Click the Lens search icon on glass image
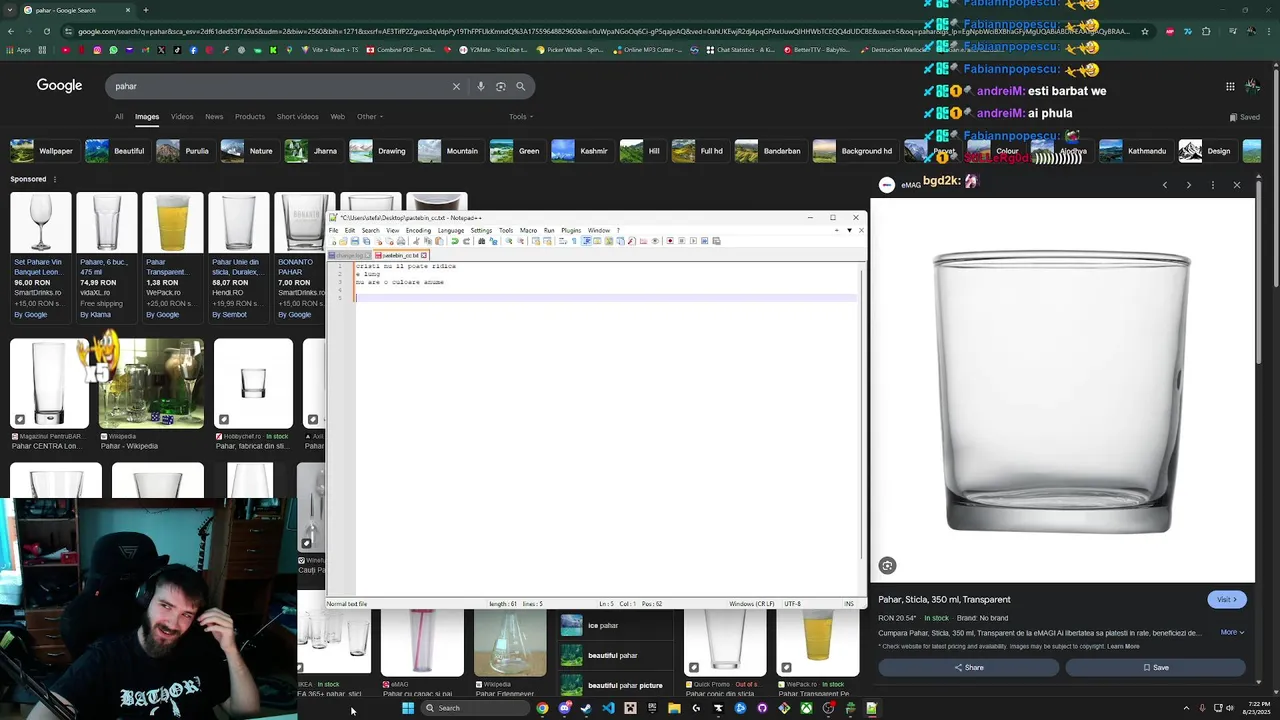 (x=887, y=566)
